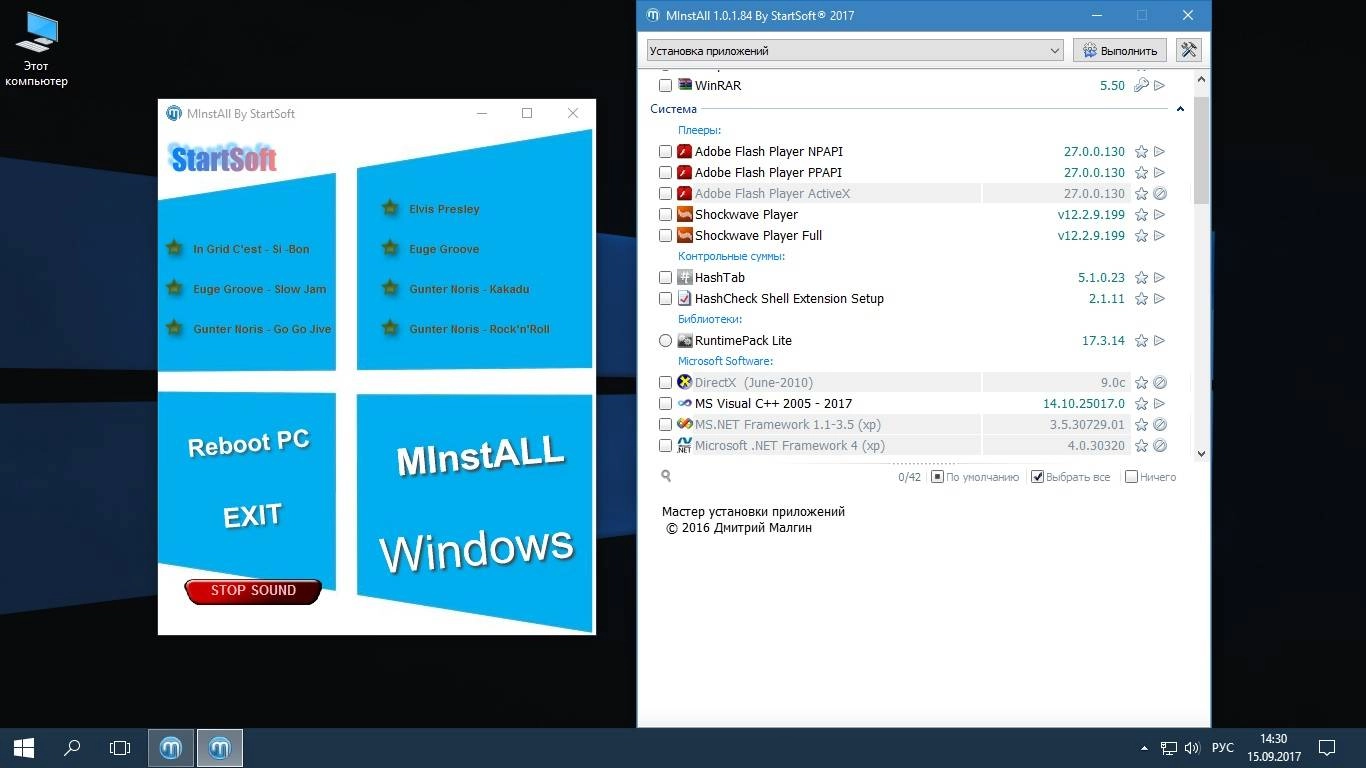Check Shockwave Player Full checkbox

click(x=666, y=236)
